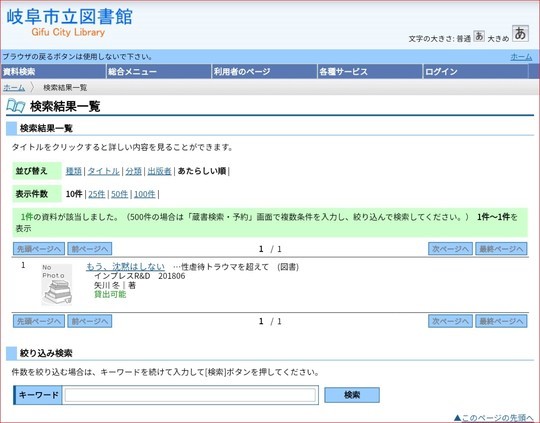Click このページの先頭へ link
This screenshot has width=540, height=423.
click(493, 418)
